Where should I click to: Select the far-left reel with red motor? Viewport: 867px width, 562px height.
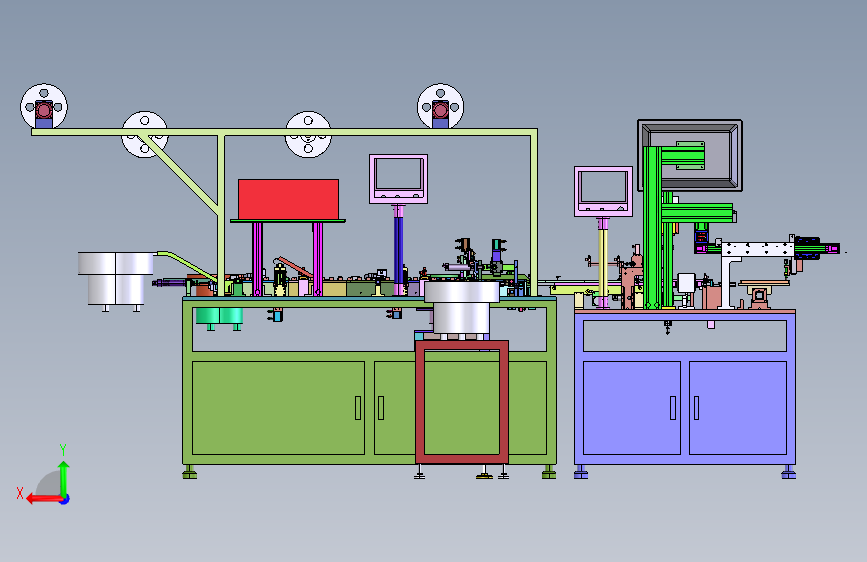point(44,107)
